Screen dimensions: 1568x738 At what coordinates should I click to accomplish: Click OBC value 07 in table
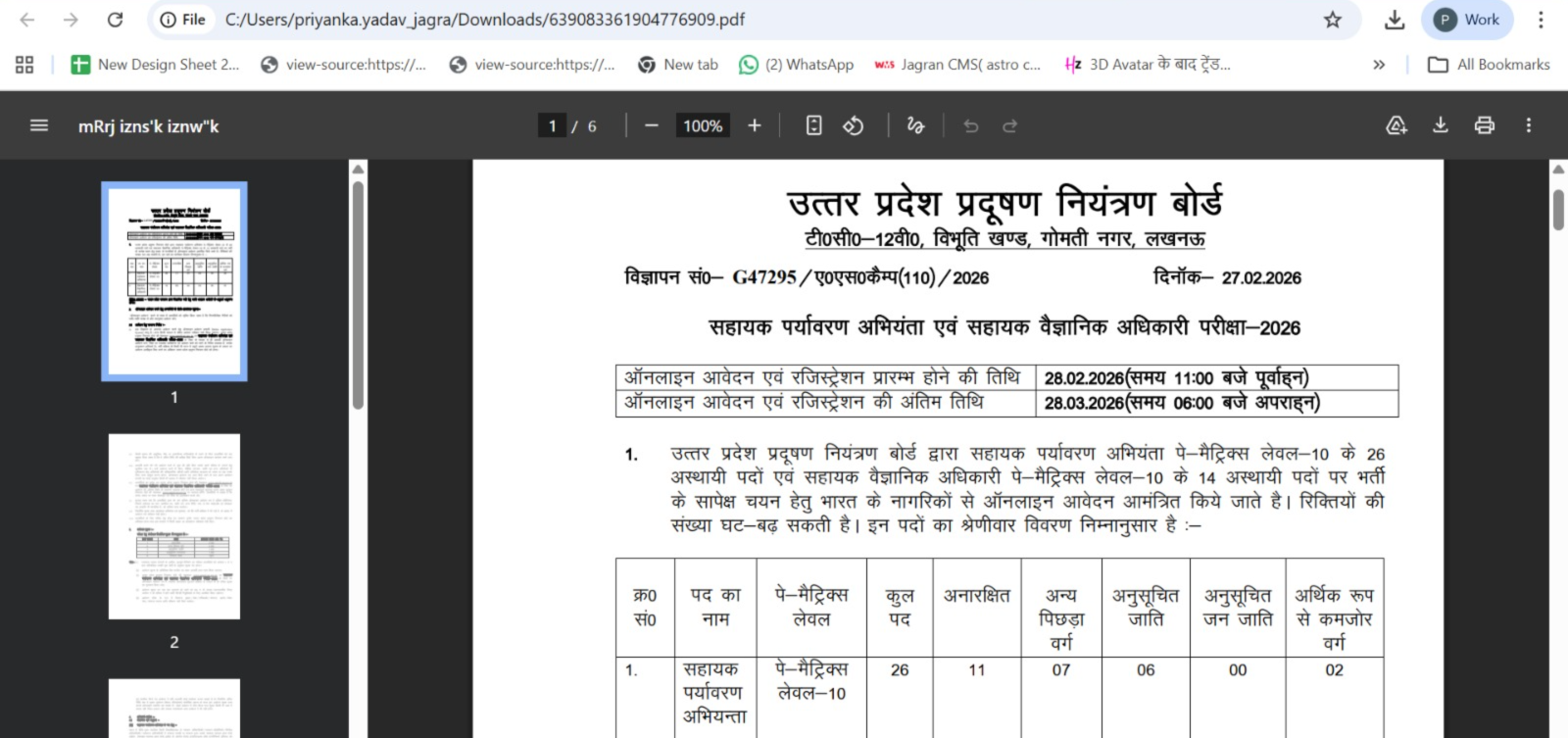1061,670
